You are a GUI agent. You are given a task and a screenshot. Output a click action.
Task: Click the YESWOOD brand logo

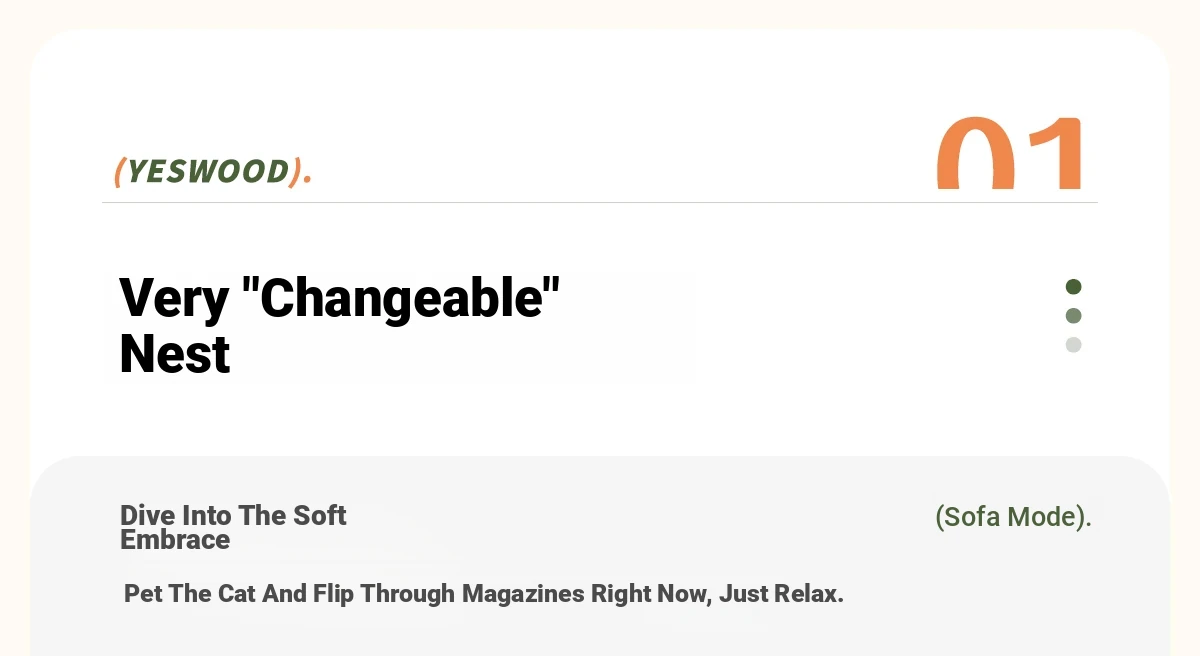213,171
